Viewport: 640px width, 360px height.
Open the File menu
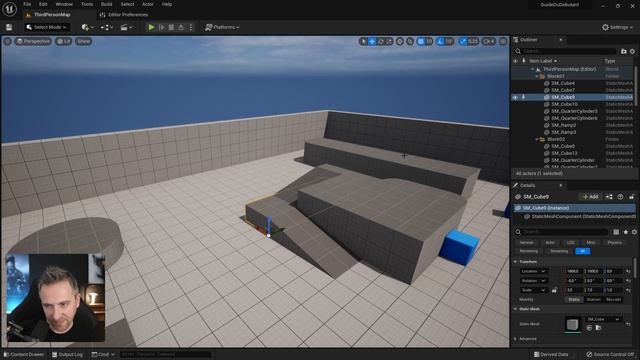pos(27,4)
